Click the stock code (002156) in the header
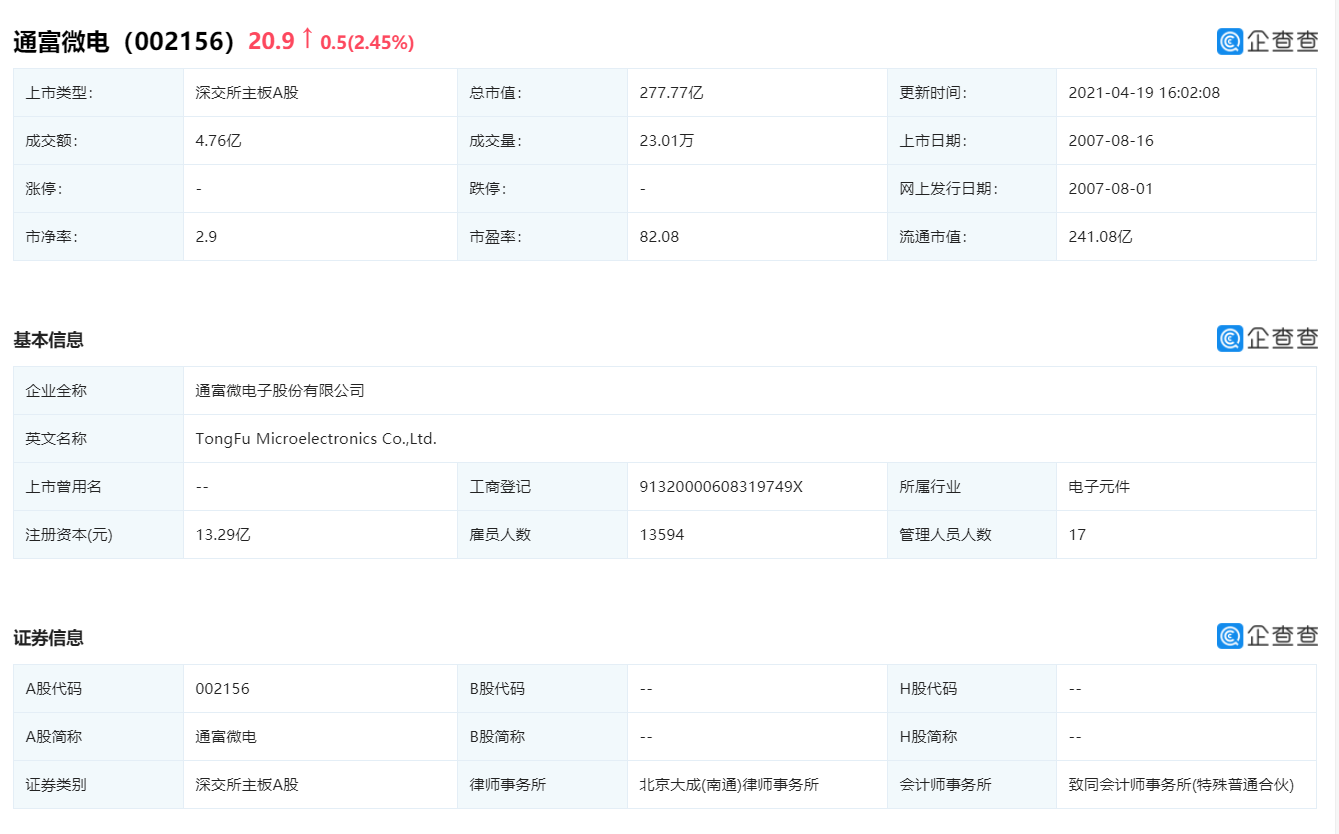 pos(182,42)
